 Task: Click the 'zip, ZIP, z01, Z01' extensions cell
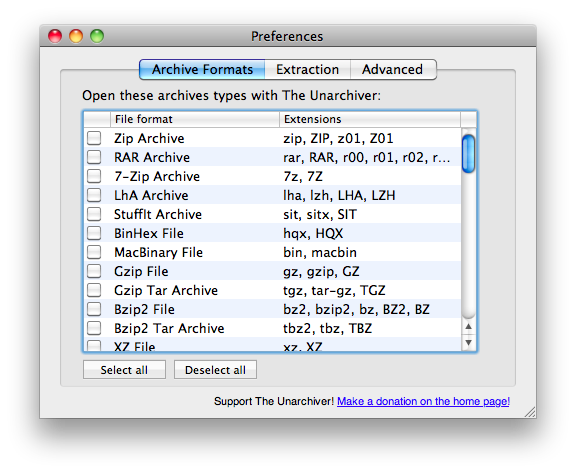[x=338, y=138]
